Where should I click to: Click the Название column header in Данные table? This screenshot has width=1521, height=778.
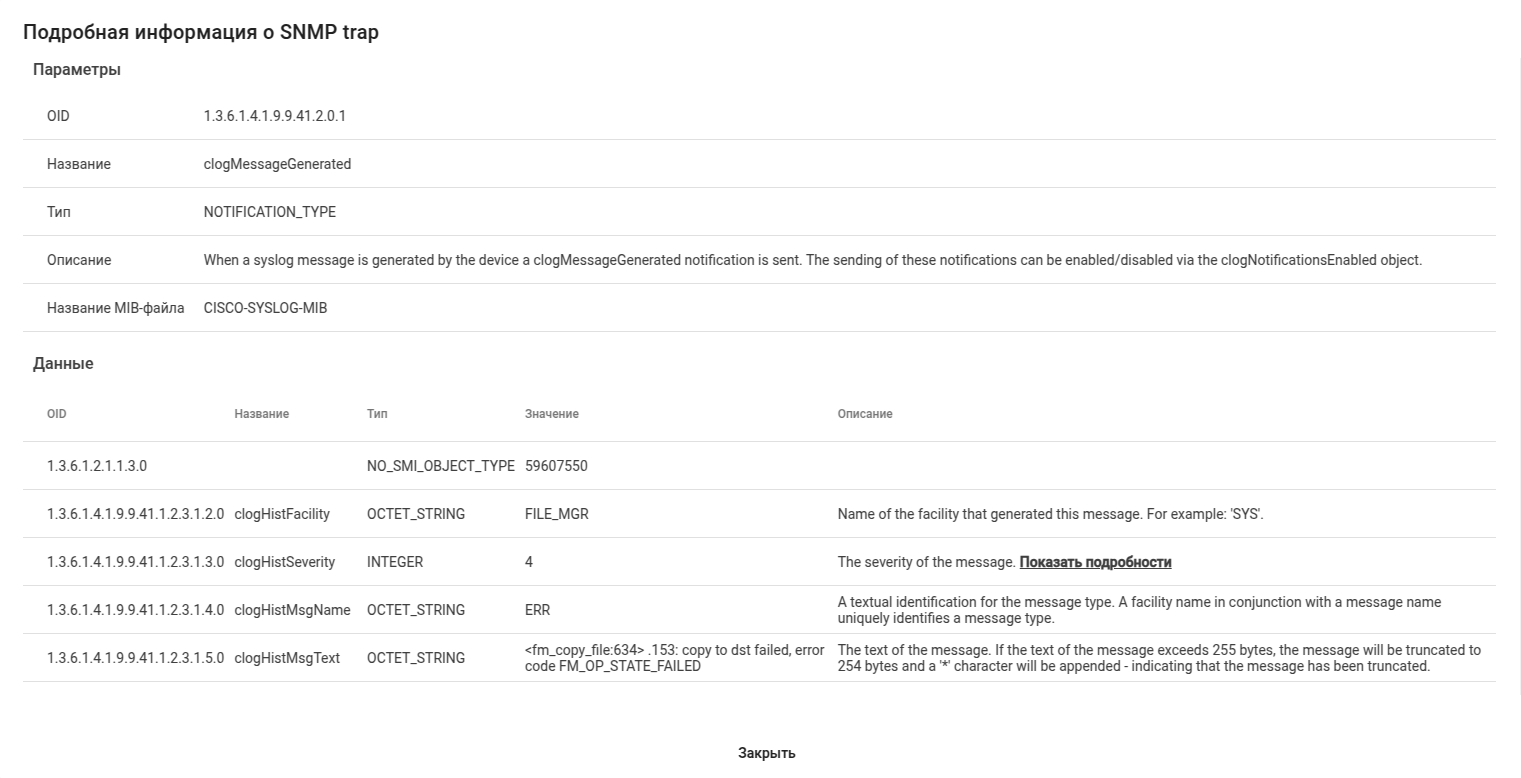coord(261,414)
